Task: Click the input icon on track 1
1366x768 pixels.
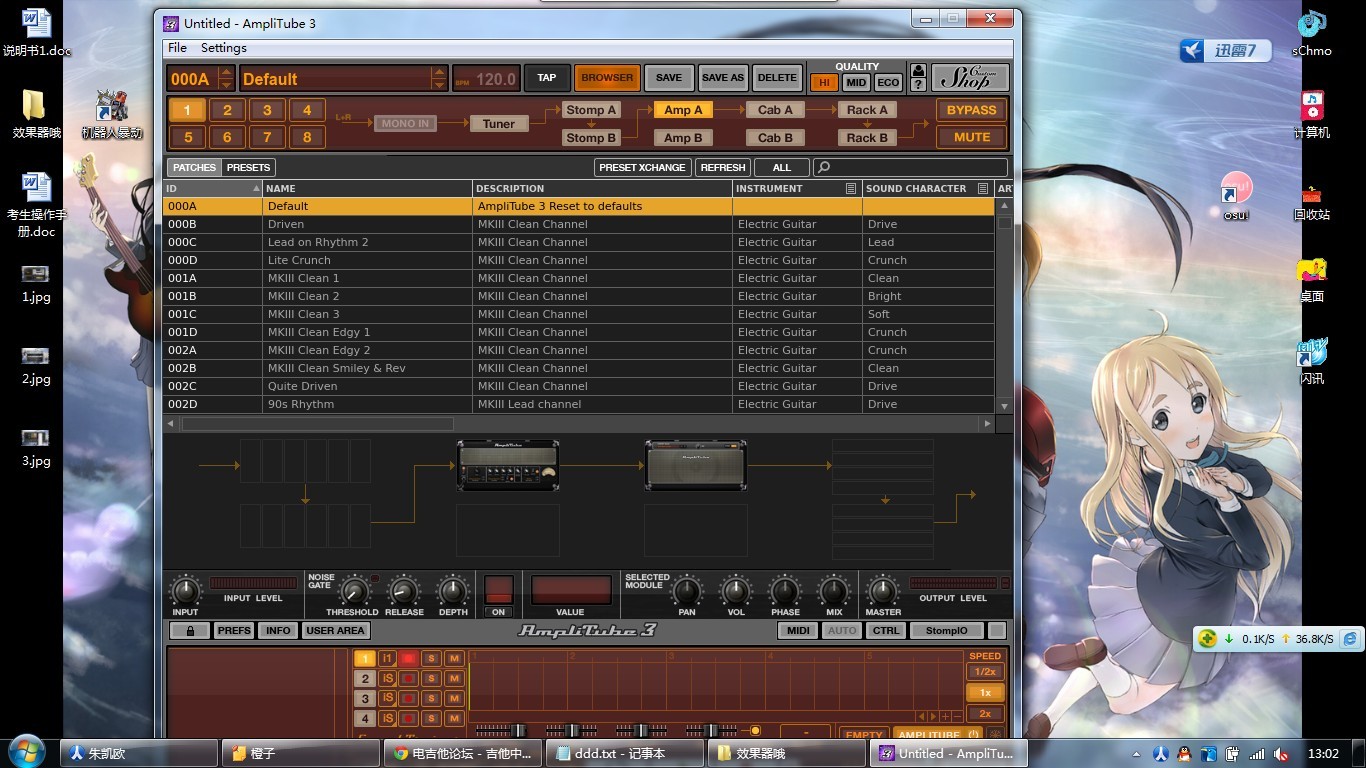Action: point(387,658)
